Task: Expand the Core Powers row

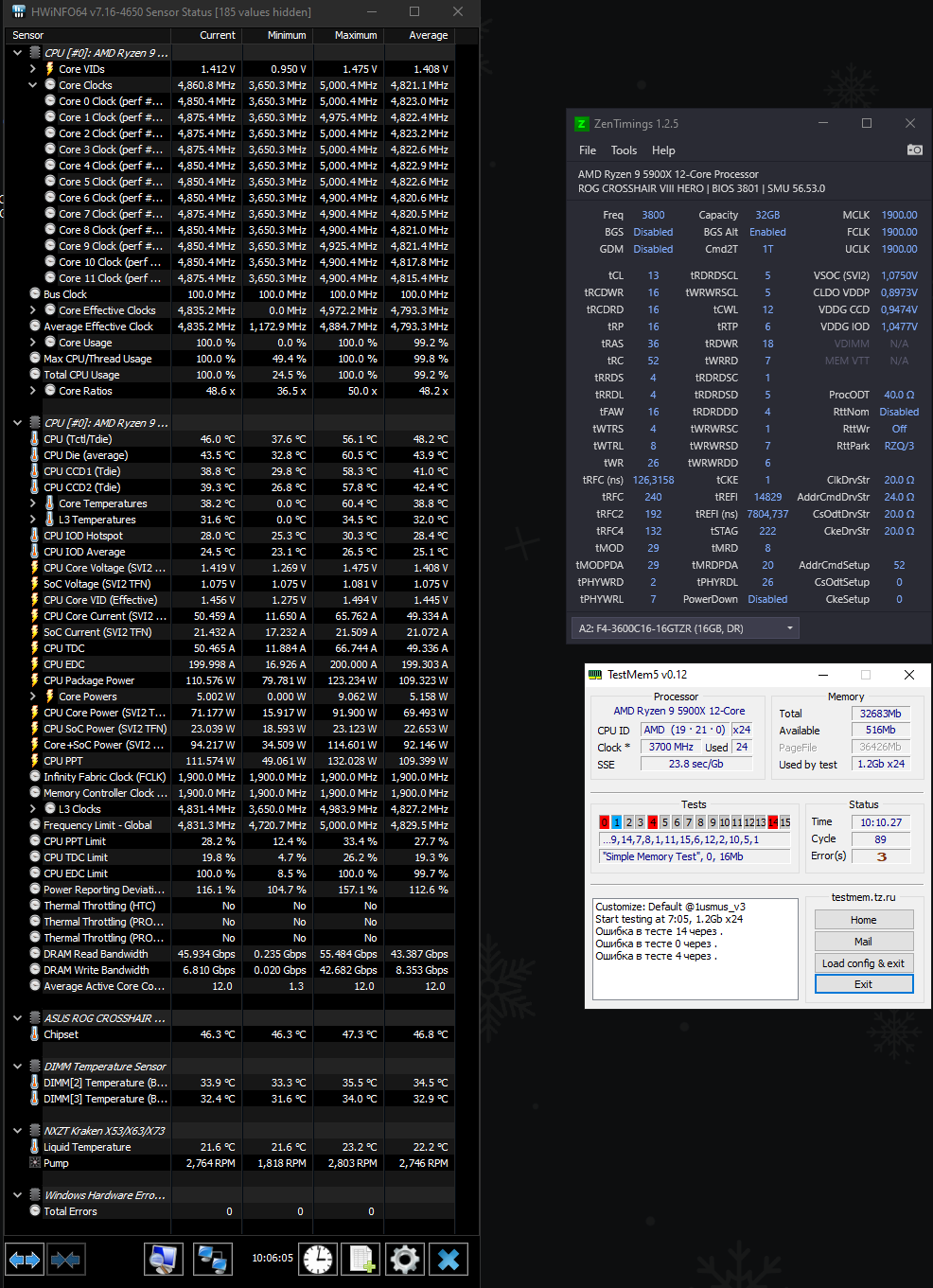Action: coord(33,697)
